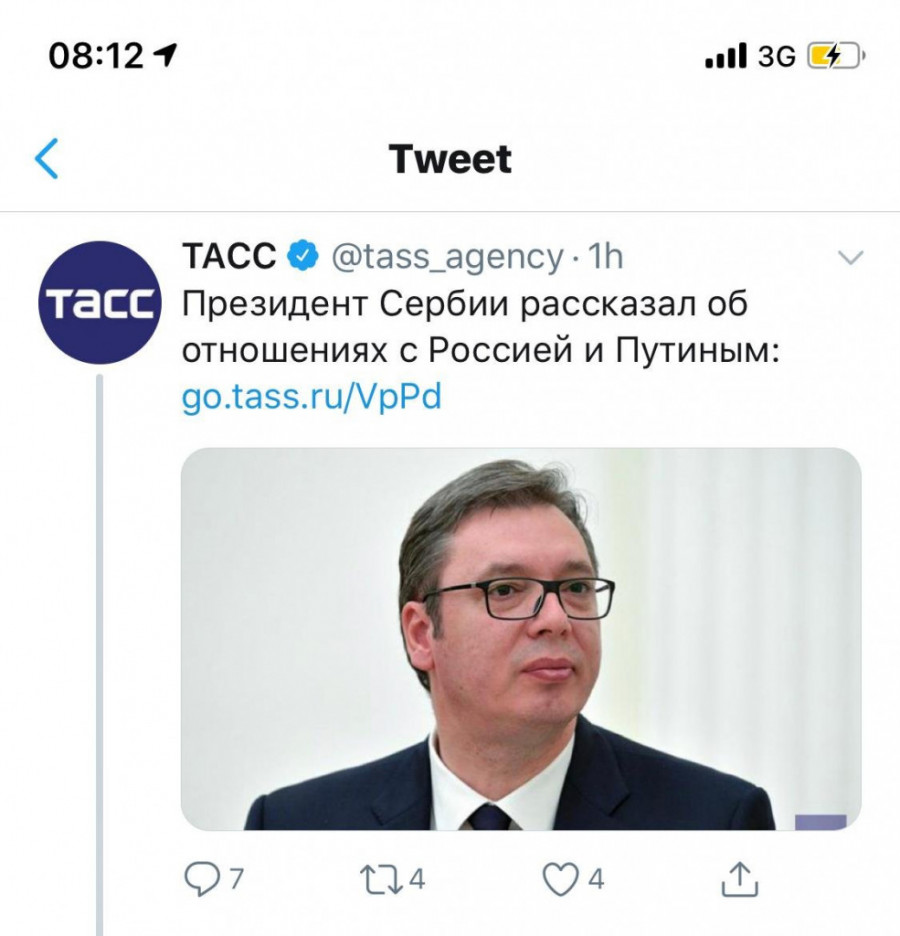Tap the 1h timestamp

click(x=606, y=257)
